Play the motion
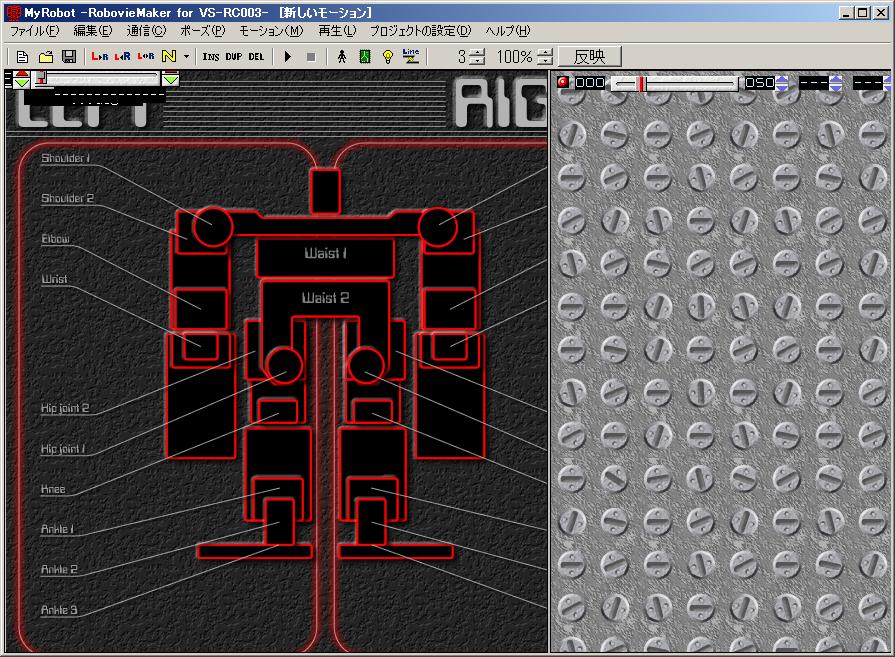 coord(288,57)
